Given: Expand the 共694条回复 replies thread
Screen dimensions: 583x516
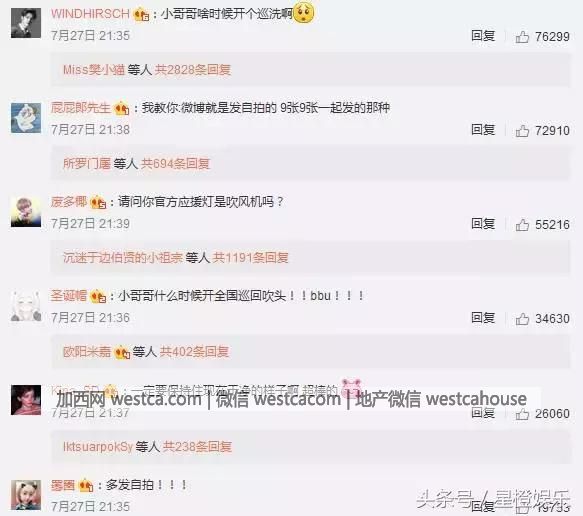Looking at the screenshot, I should [175, 164].
